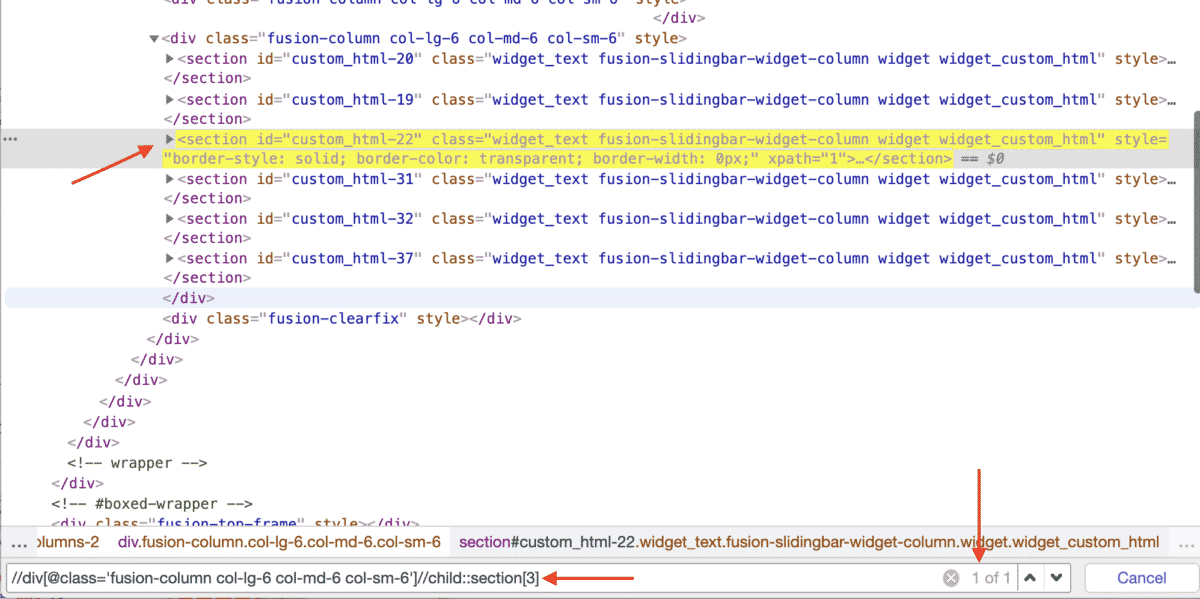
Task: Expand the custom_html-19 section node
Action: (x=170, y=99)
